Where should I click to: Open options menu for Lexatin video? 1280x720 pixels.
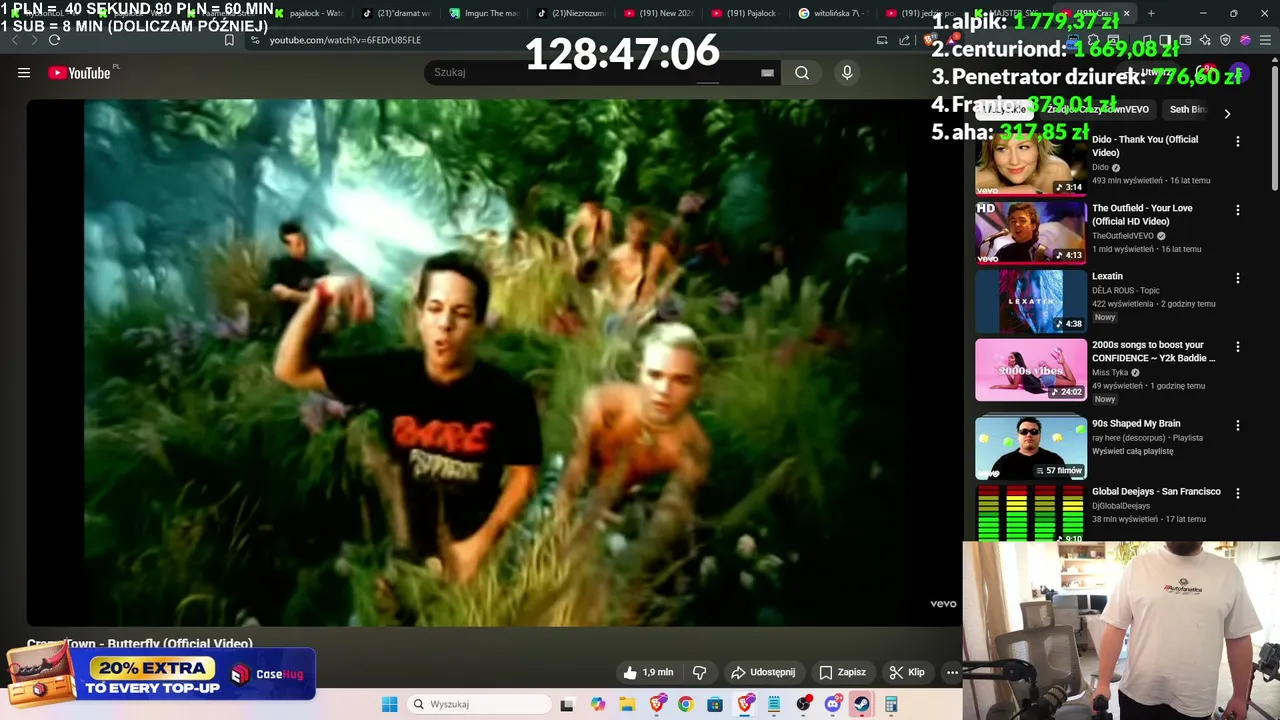1238,278
